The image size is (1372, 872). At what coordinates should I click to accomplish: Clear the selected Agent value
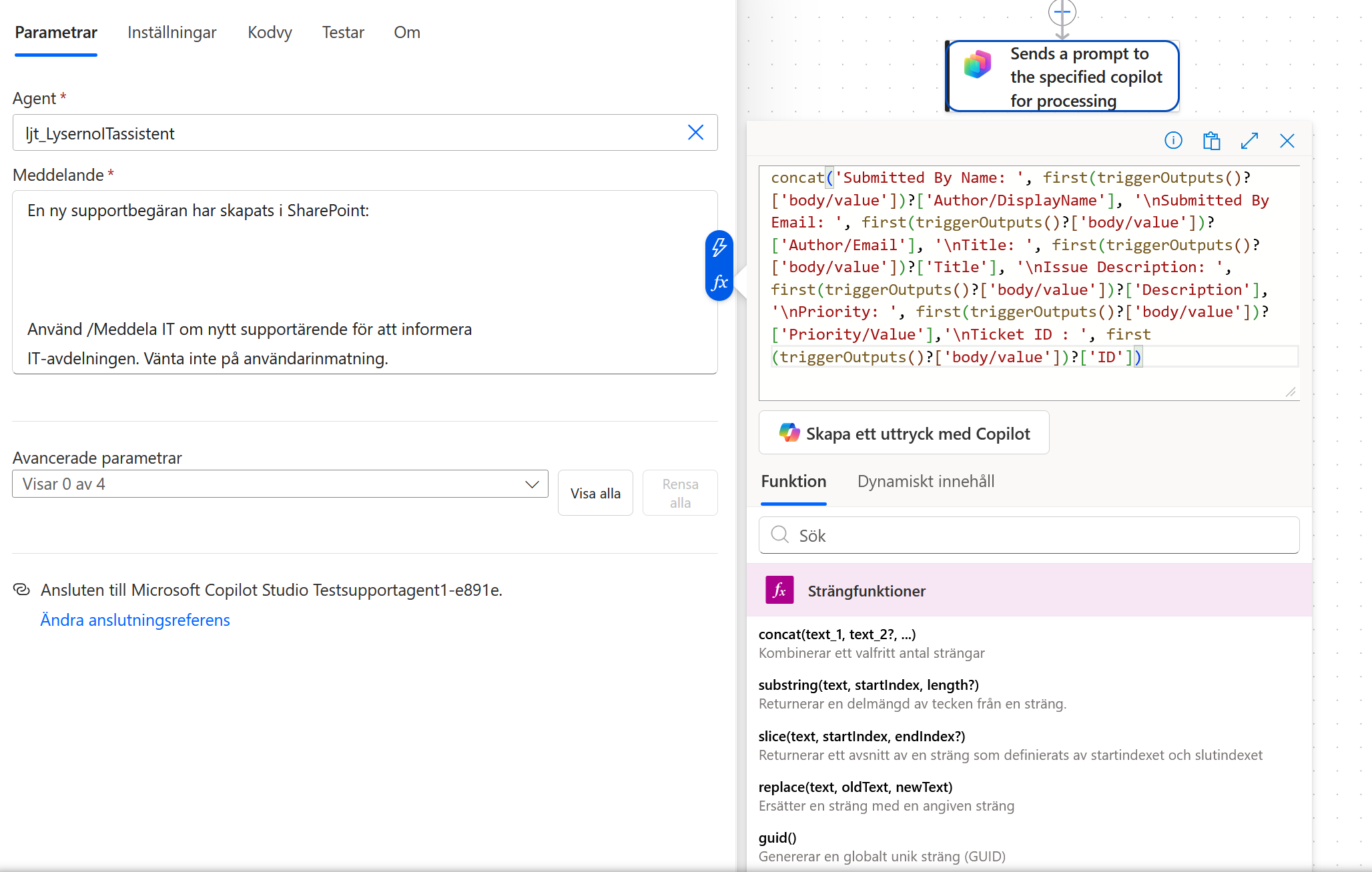tap(695, 133)
